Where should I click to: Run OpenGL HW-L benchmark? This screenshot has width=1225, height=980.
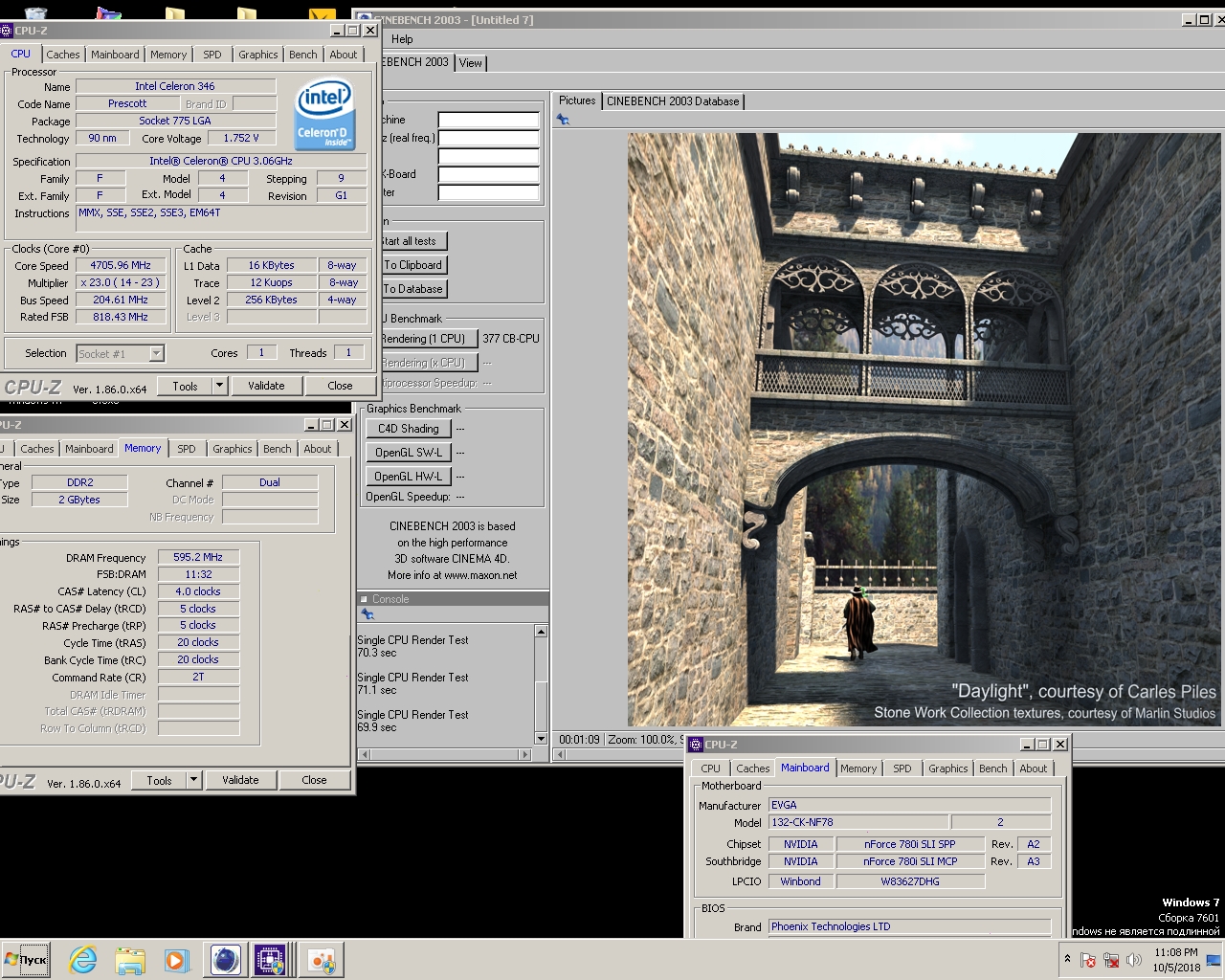click(409, 477)
